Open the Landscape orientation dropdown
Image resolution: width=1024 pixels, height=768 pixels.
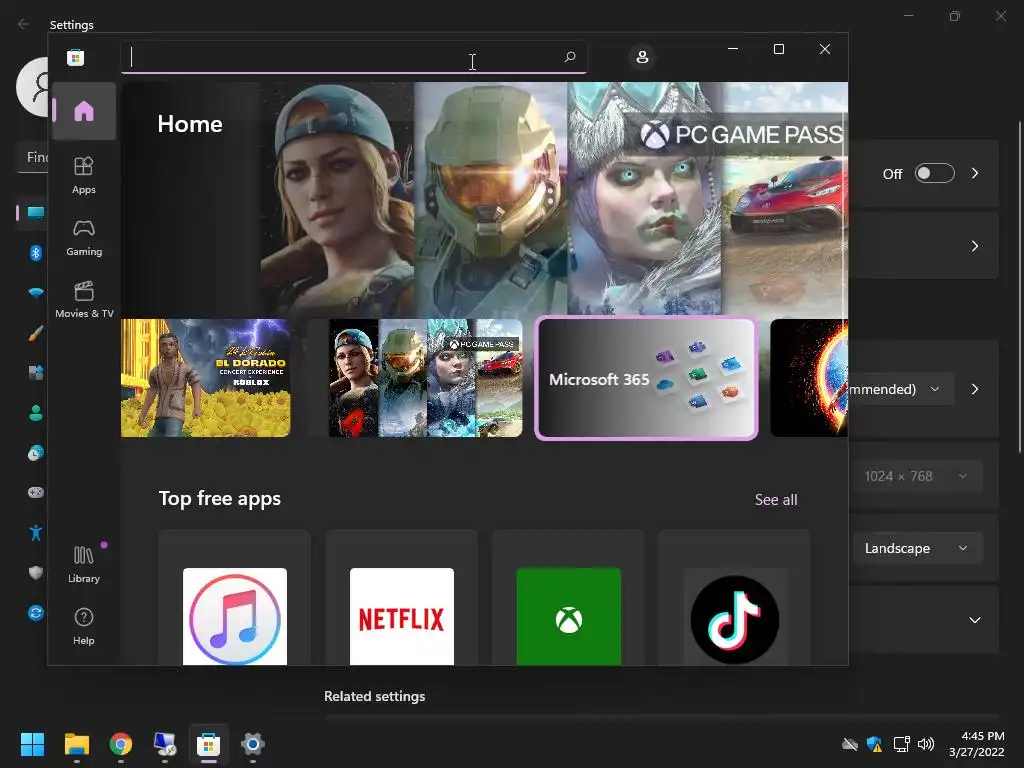[x=917, y=549]
